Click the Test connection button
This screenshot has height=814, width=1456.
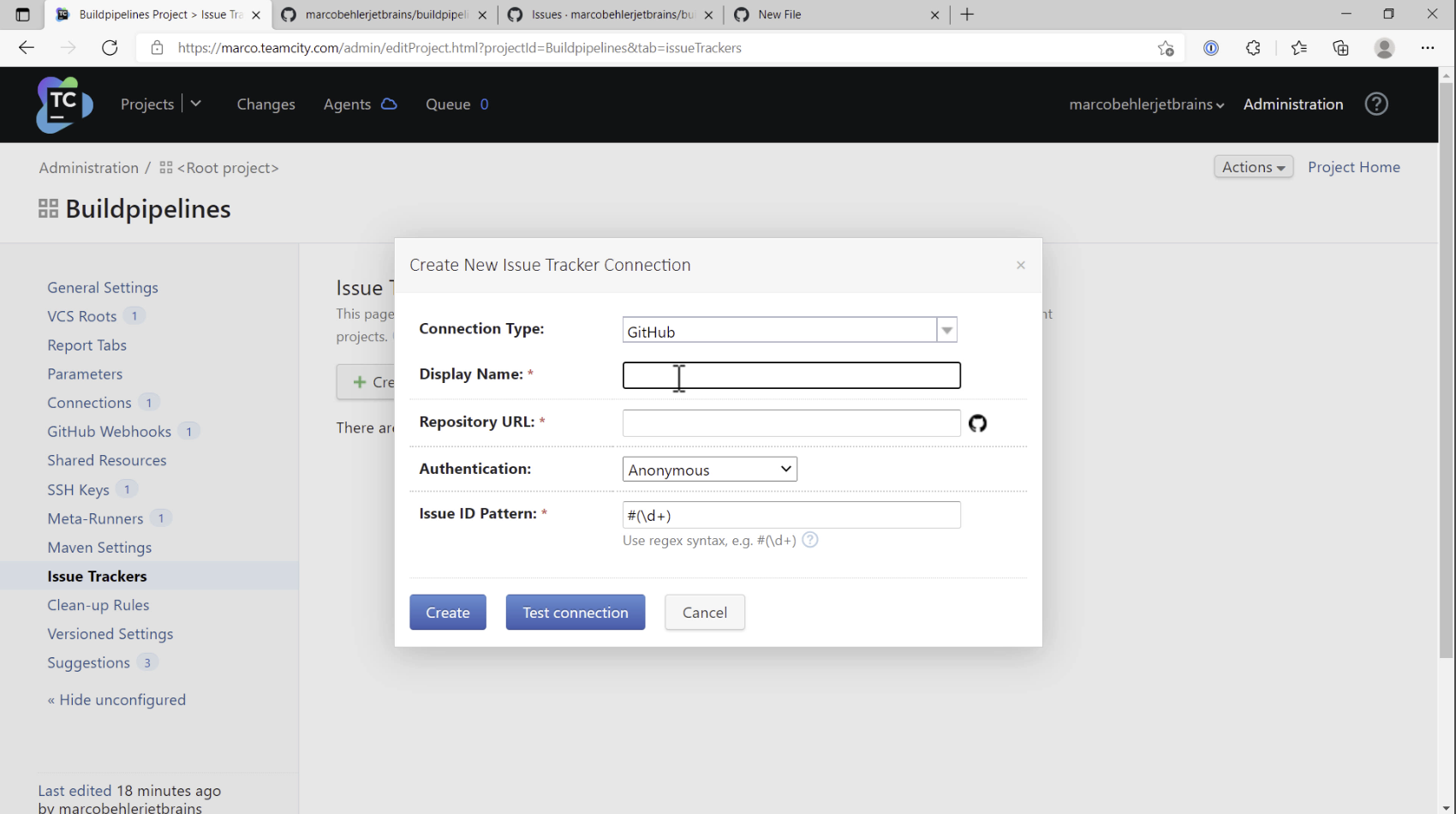[575, 612]
